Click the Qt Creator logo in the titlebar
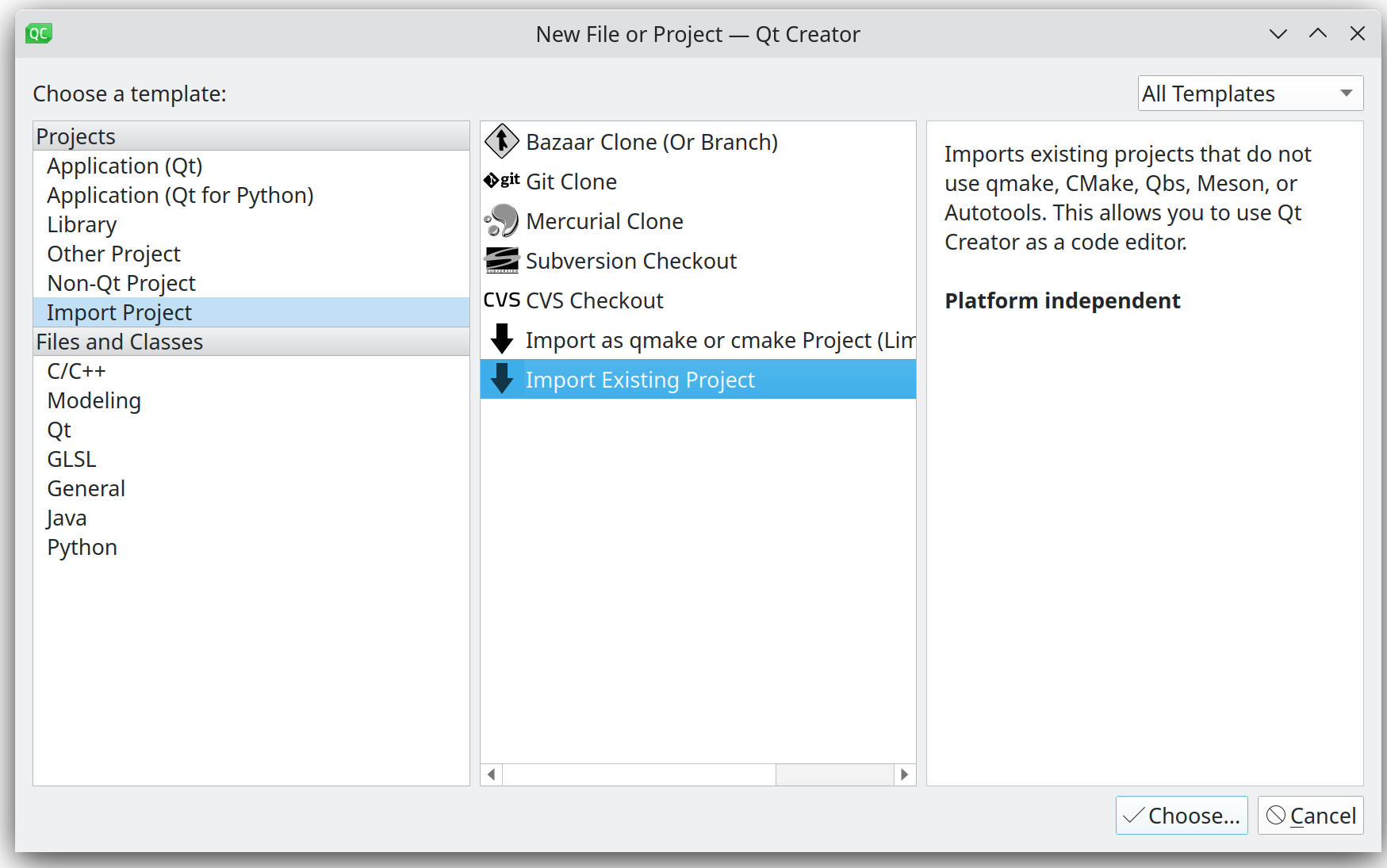Viewport: 1387px width, 868px height. click(38, 33)
